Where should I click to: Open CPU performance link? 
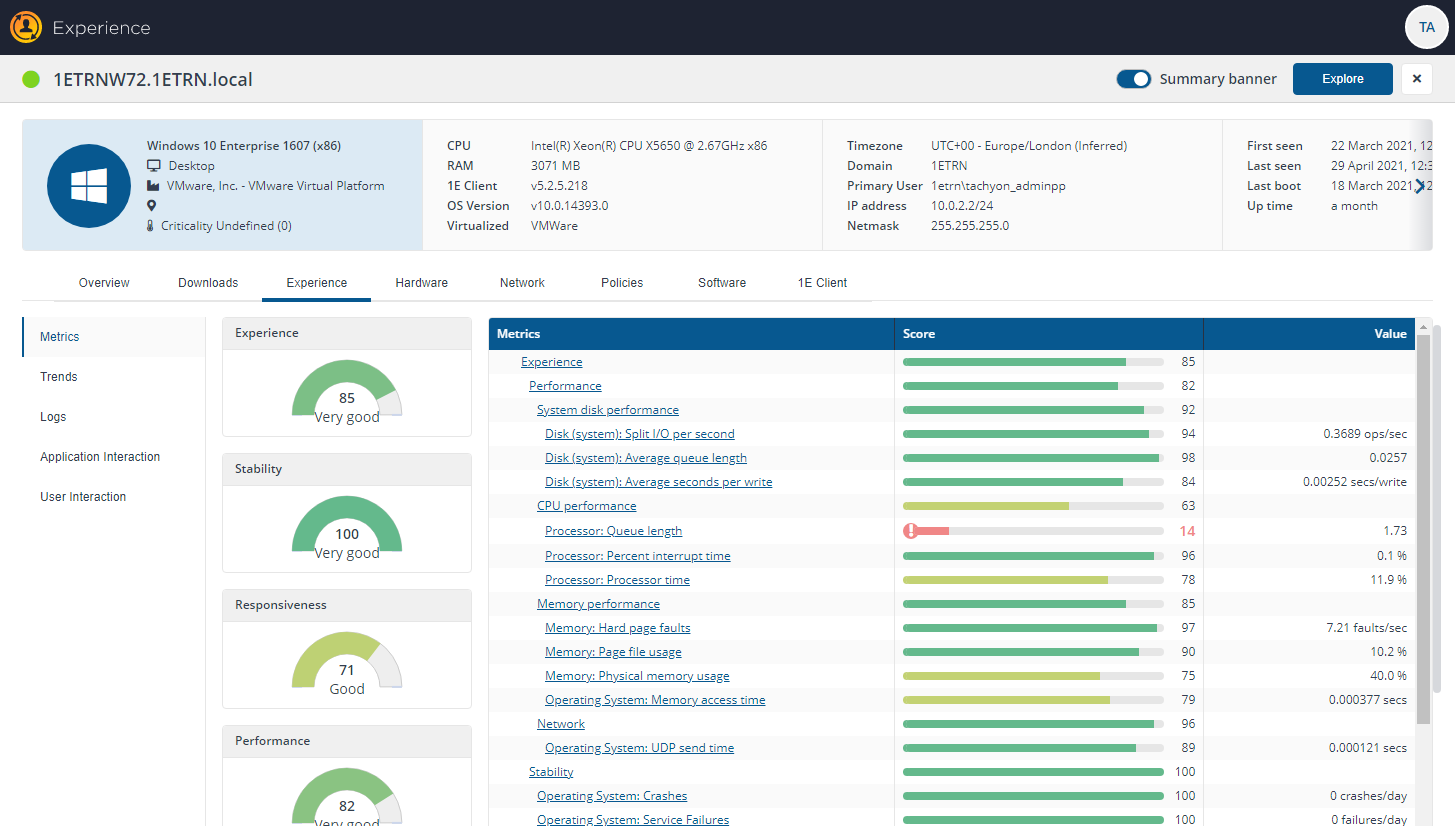(587, 506)
